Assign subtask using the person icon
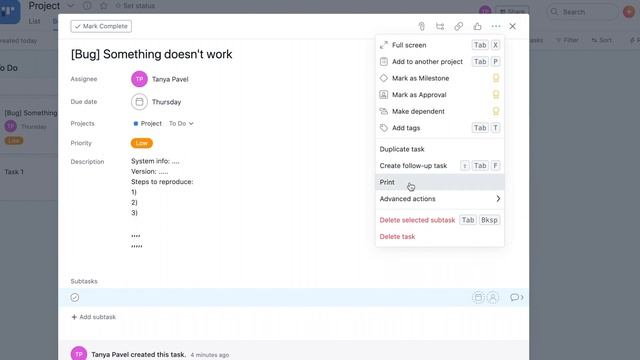The image size is (640, 360). 493,298
